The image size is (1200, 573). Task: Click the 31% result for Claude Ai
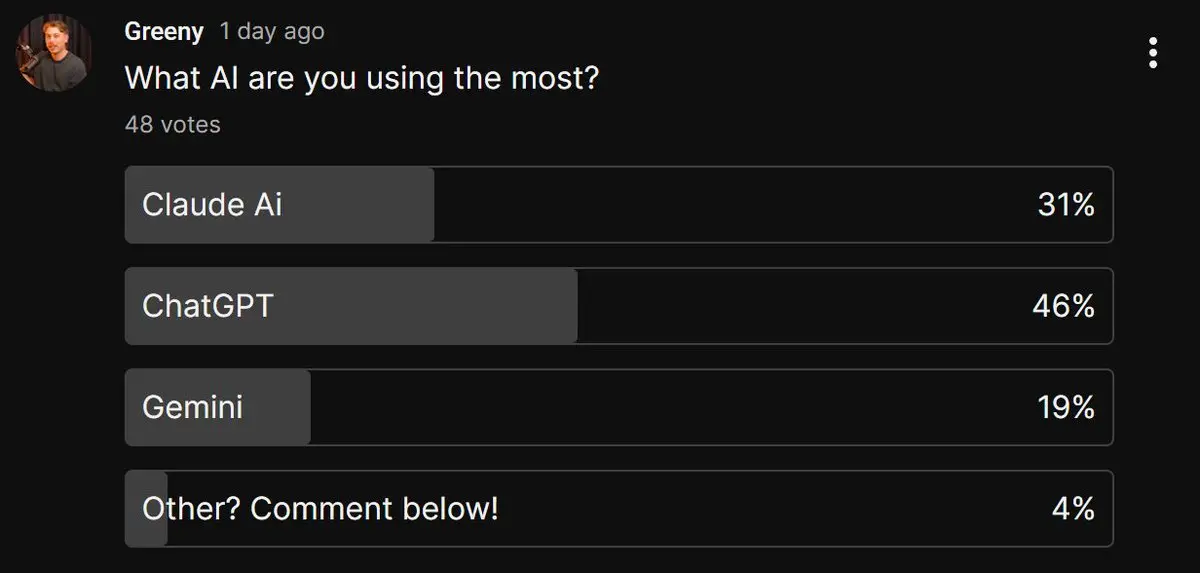pos(1066,205)
